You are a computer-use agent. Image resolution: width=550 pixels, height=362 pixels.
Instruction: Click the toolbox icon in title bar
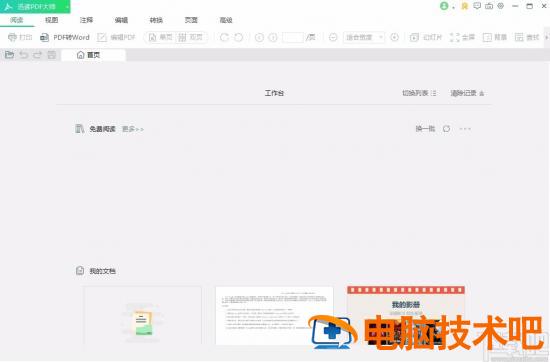pos(489,6)
